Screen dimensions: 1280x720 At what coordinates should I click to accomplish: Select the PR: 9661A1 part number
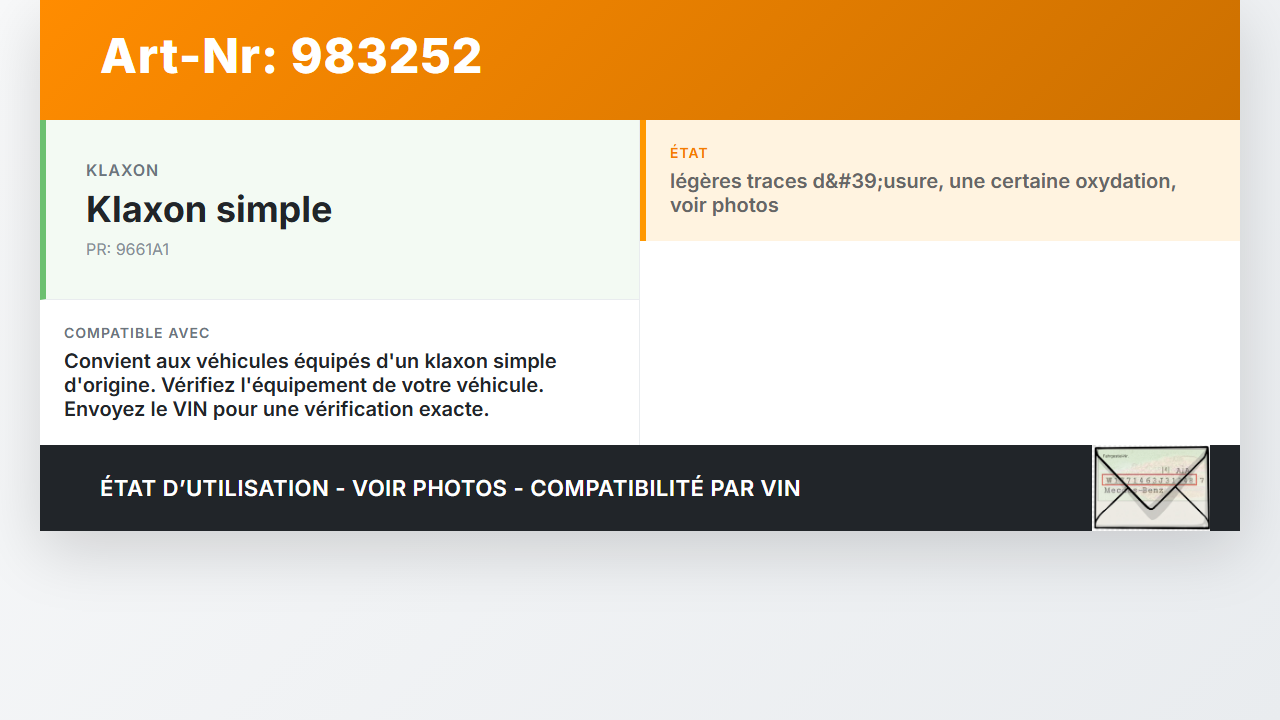(128, 250)
